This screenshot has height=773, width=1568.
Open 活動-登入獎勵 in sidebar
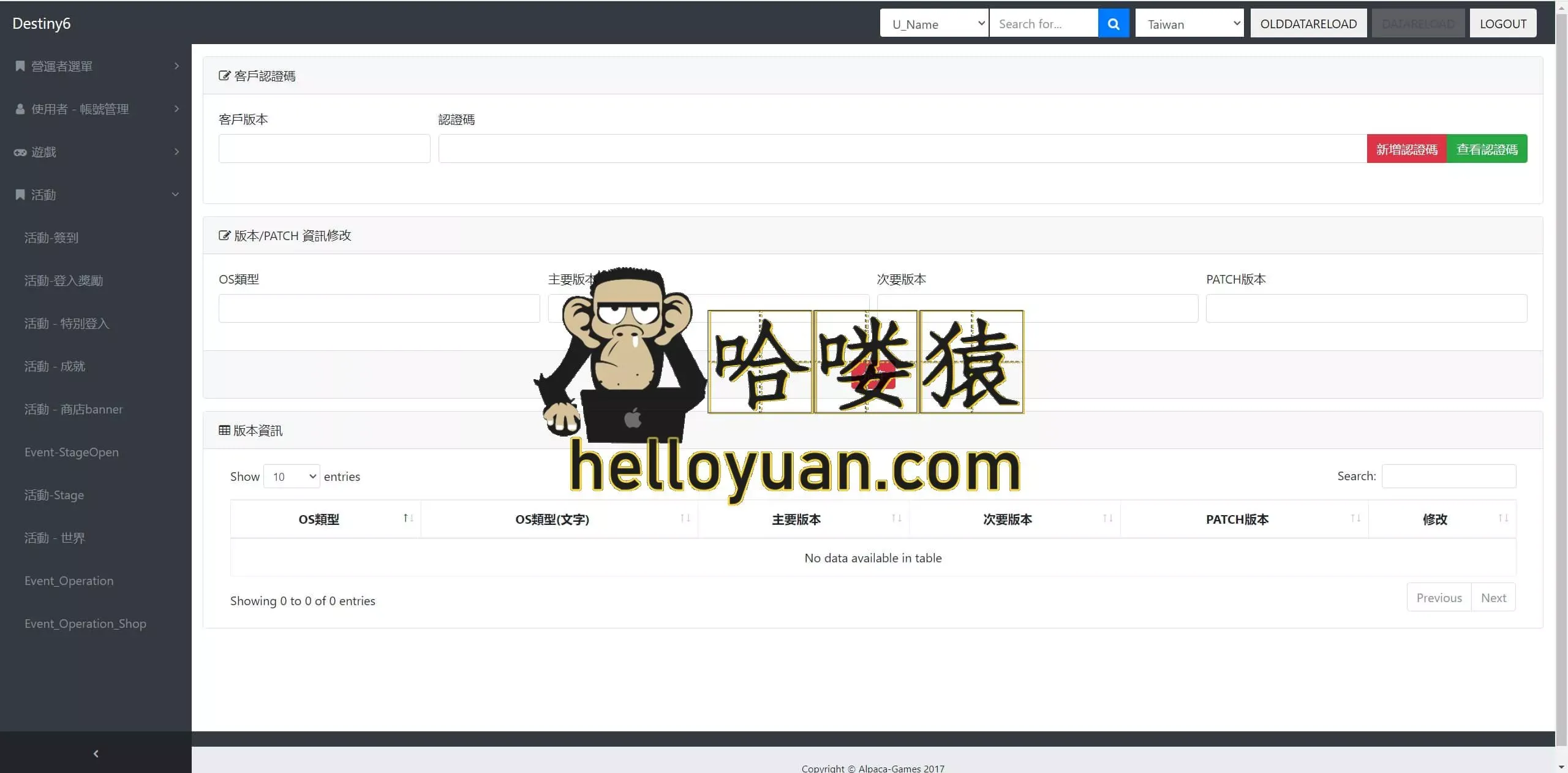tap(64, 281)
